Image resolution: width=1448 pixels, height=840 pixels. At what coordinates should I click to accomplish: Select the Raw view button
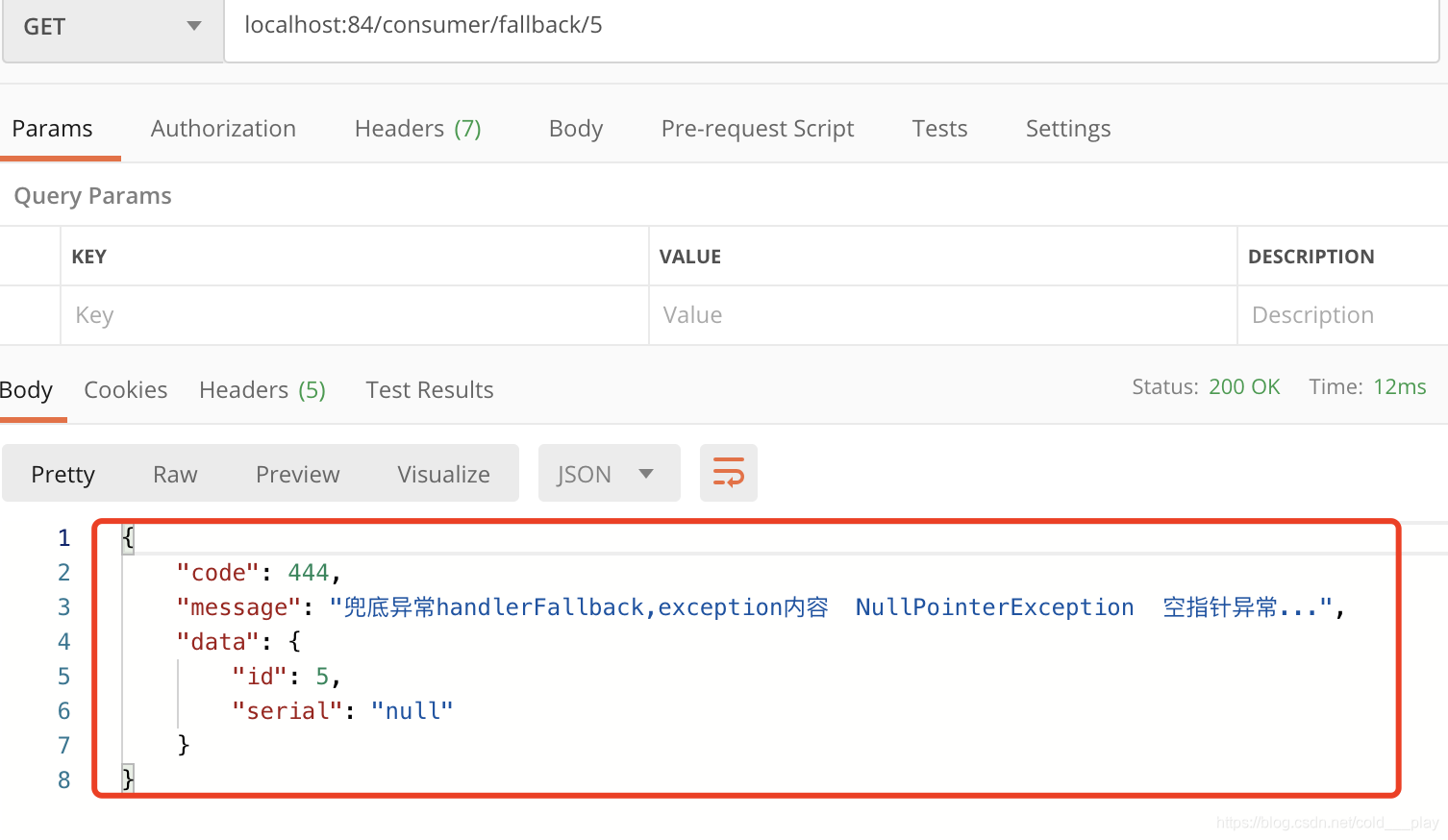coord(175,474)
